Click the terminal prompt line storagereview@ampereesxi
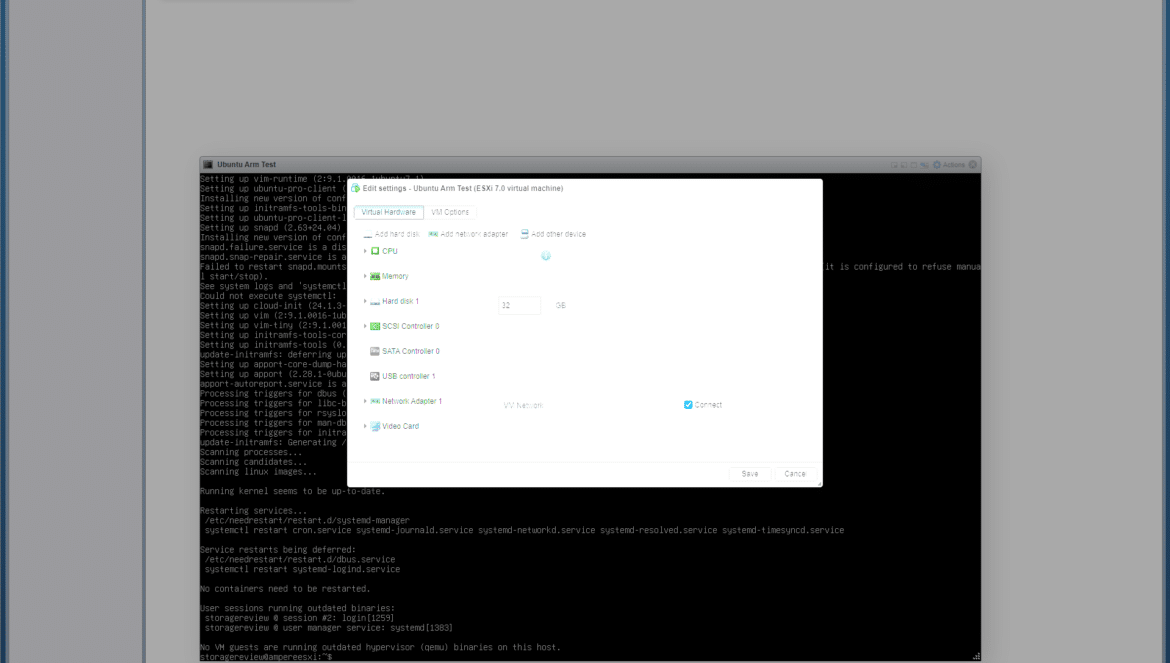 tap(266, 657)
